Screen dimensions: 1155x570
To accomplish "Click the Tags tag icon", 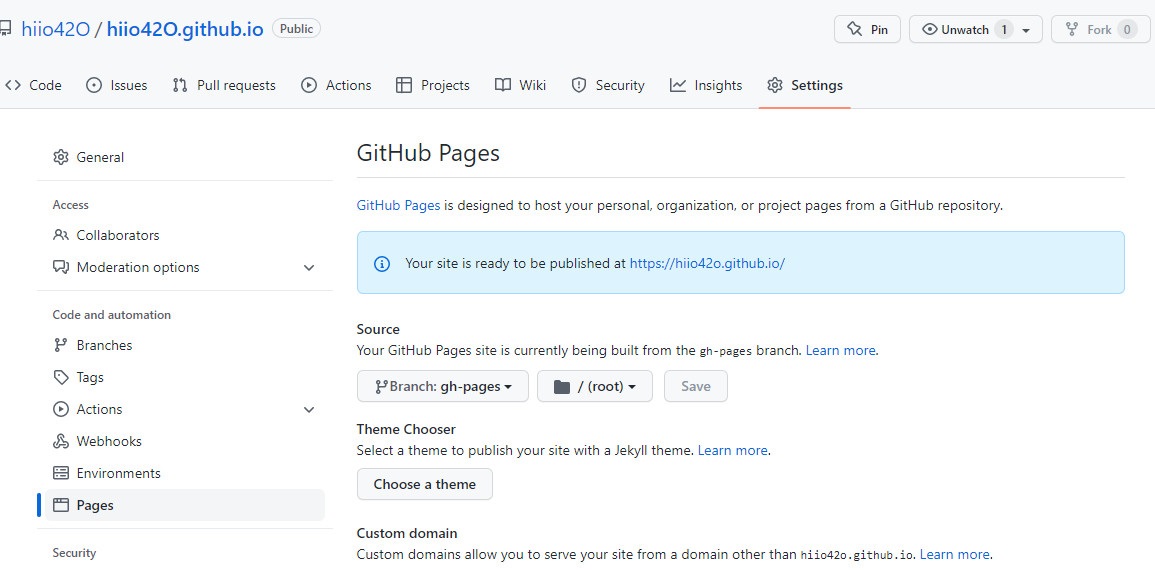I will pyautogui.click(x=60, y=377).
